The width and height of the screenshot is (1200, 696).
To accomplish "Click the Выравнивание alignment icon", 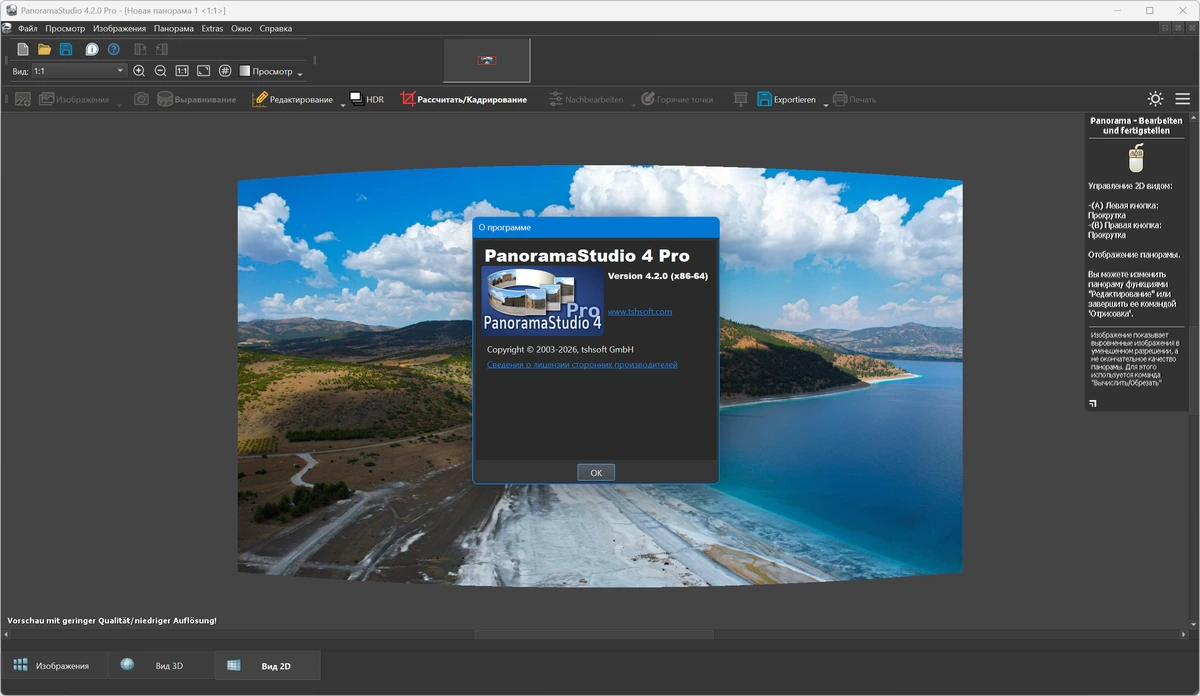I will [165, 99].
